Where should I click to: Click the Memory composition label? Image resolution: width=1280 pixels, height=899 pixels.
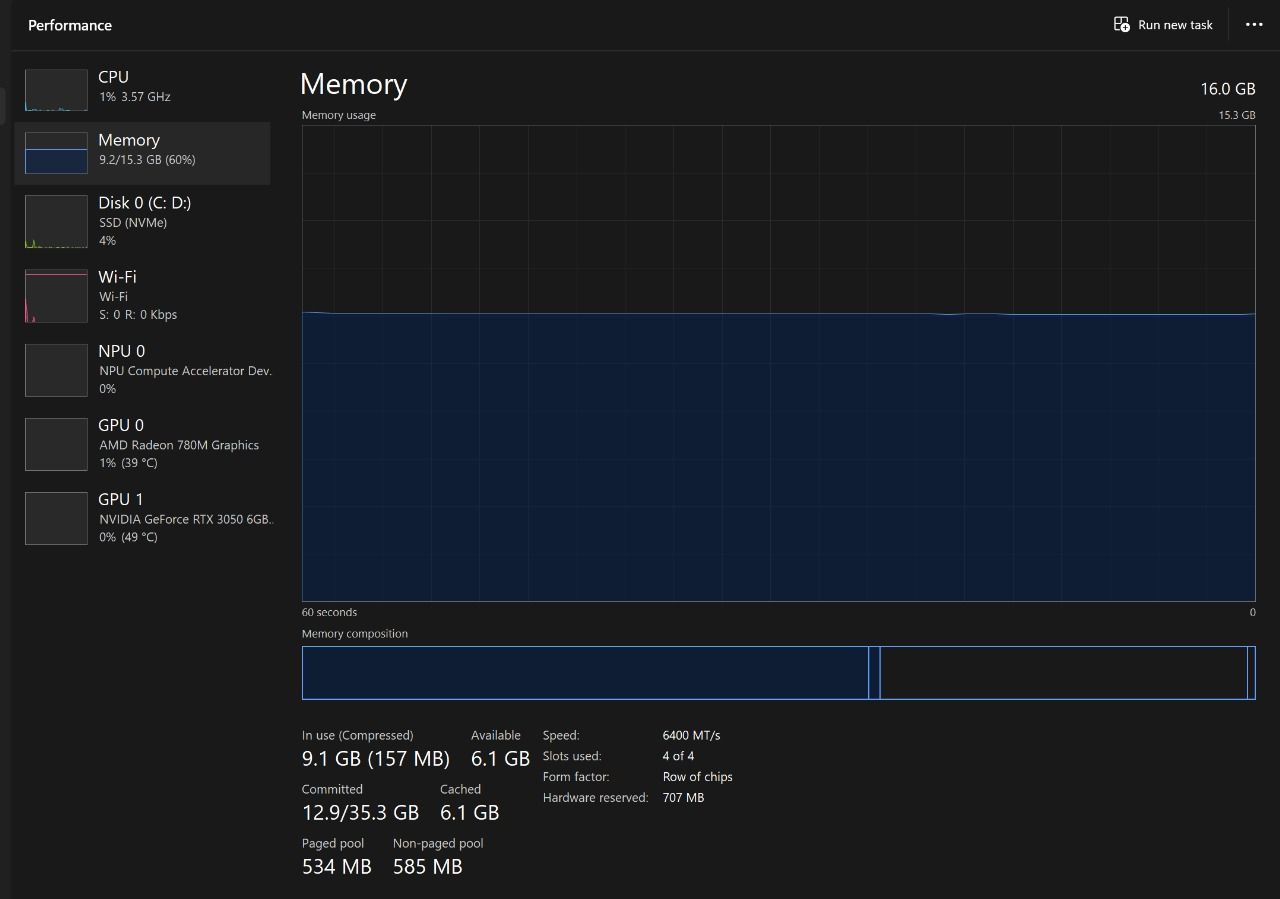point(355,634)
